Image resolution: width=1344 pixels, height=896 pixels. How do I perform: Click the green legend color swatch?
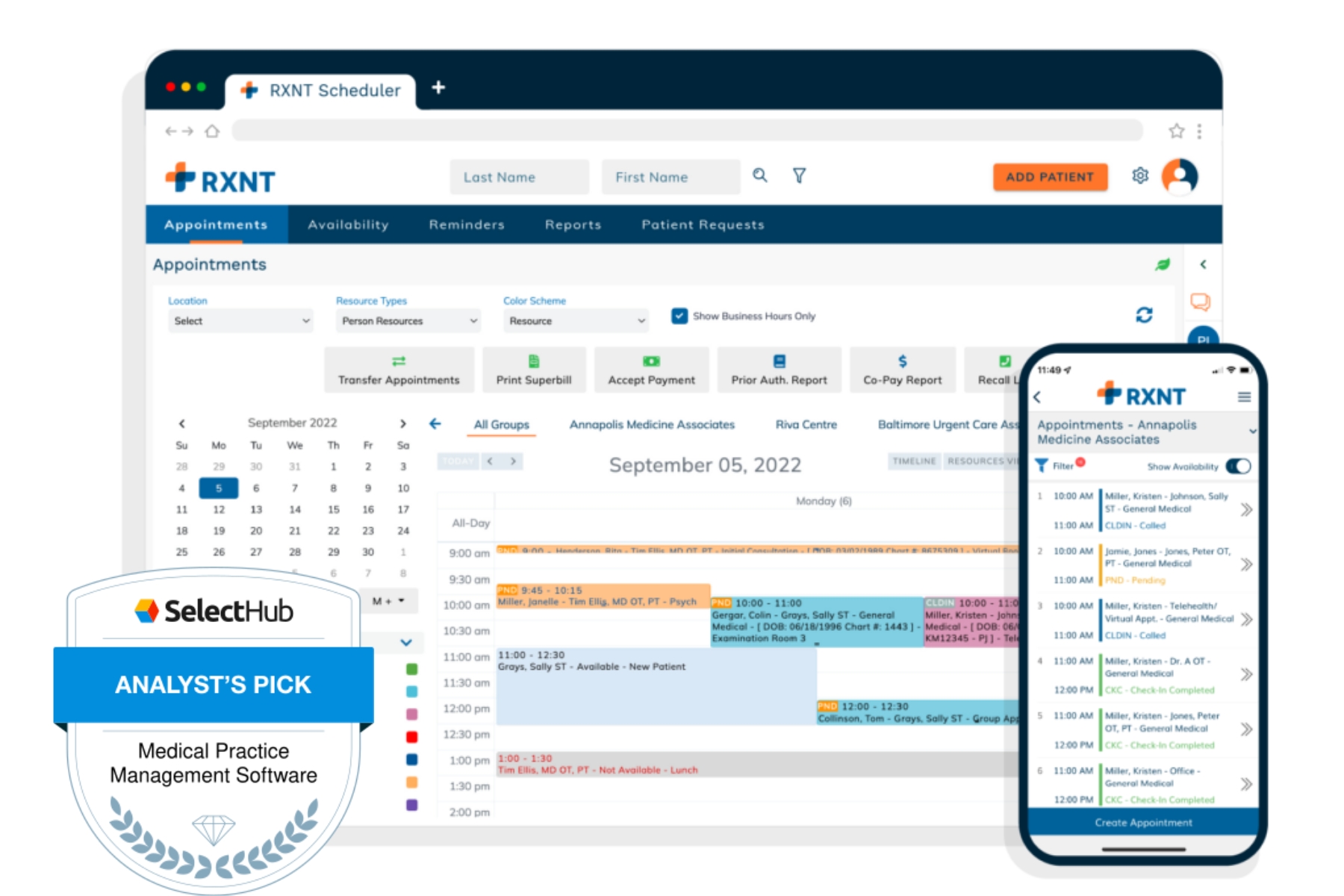tap(411, 669)
